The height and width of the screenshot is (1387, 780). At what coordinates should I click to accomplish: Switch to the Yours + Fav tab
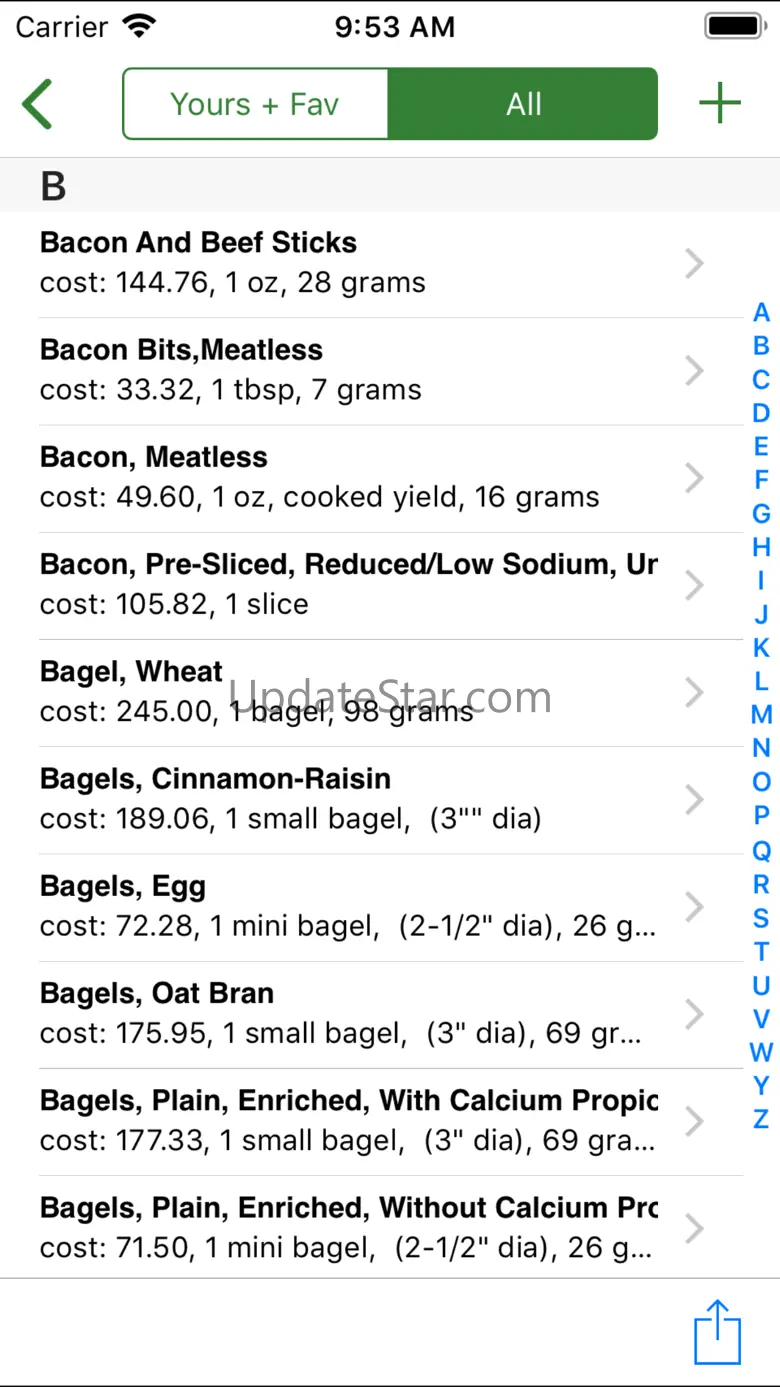pyautogui.click(x=255, y=104)
